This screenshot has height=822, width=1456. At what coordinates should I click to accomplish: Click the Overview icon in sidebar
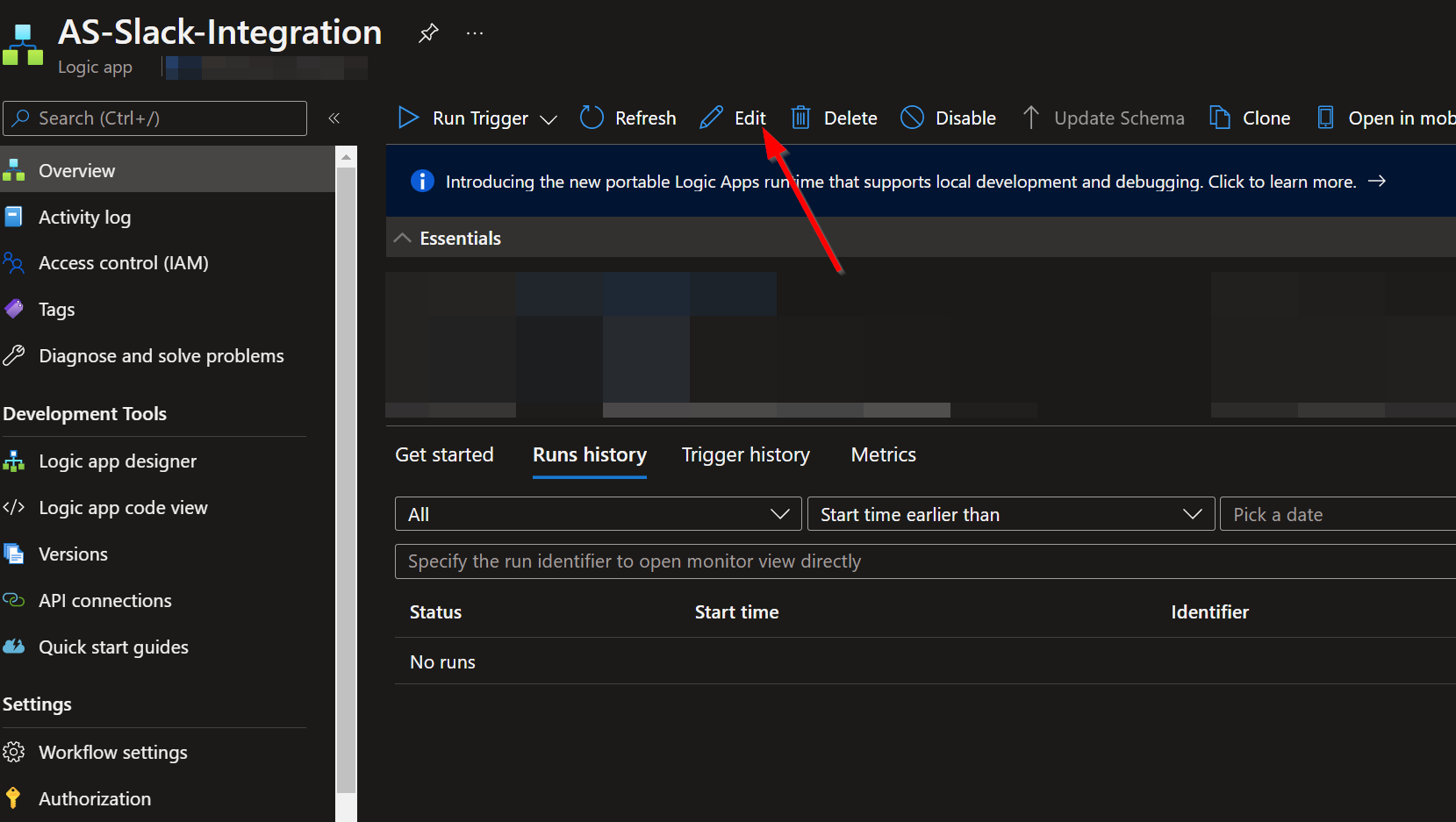(x=13, y=170)
